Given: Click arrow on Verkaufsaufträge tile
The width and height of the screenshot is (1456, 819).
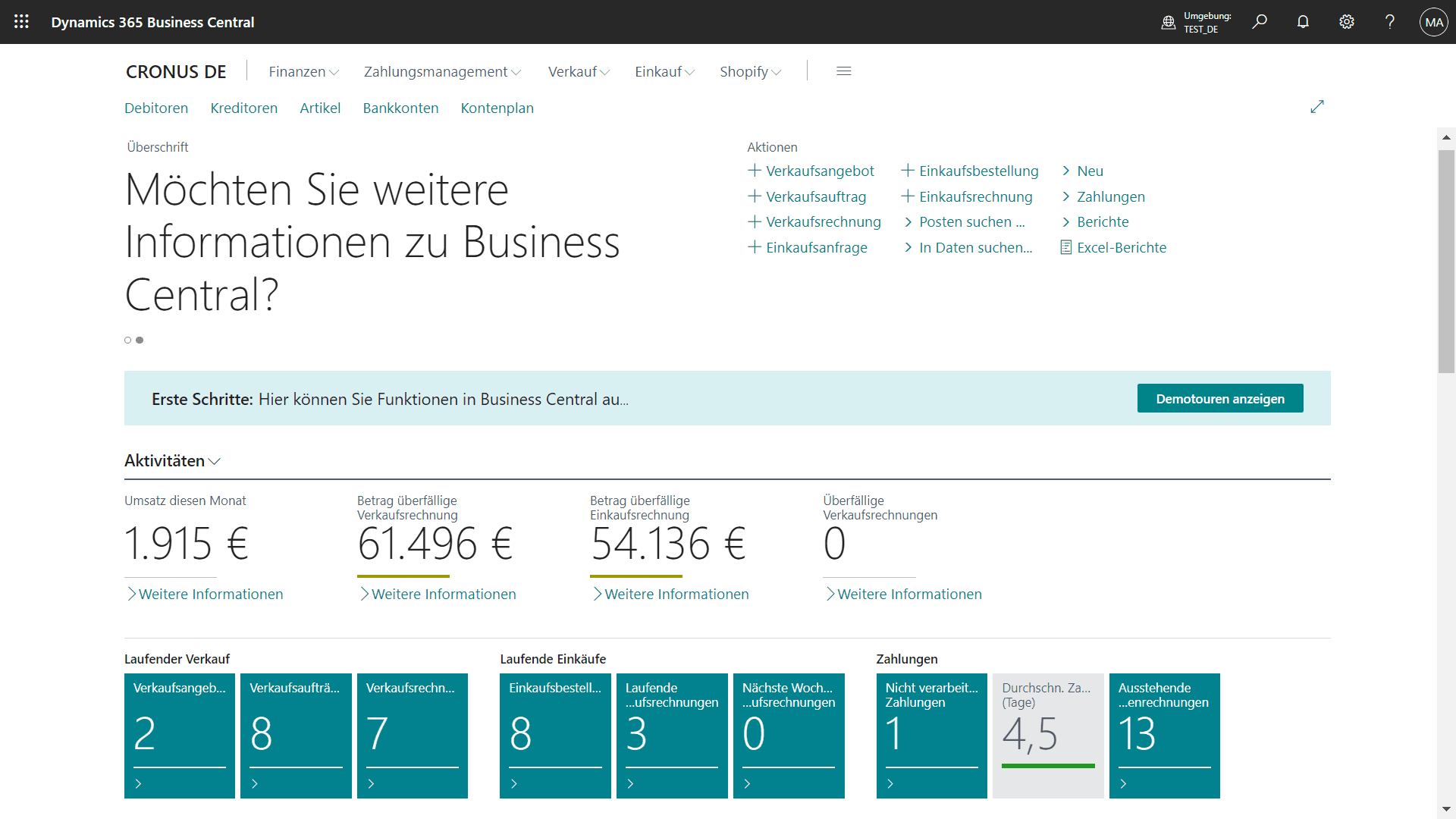Looking at the screenshot, I should tap(255, 783).
